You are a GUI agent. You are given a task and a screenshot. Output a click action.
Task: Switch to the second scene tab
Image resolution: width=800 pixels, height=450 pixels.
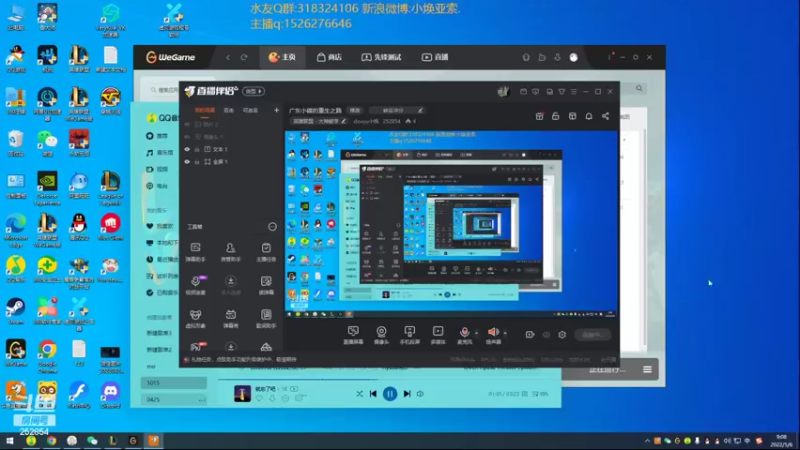click(x=229, y=110)
